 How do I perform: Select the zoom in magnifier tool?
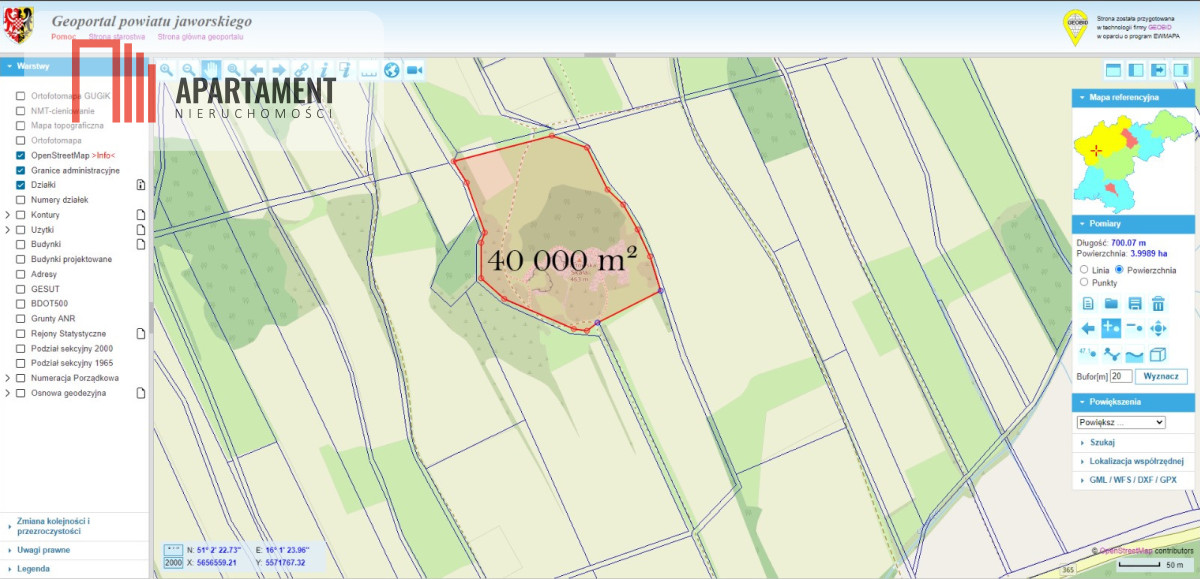166,70
